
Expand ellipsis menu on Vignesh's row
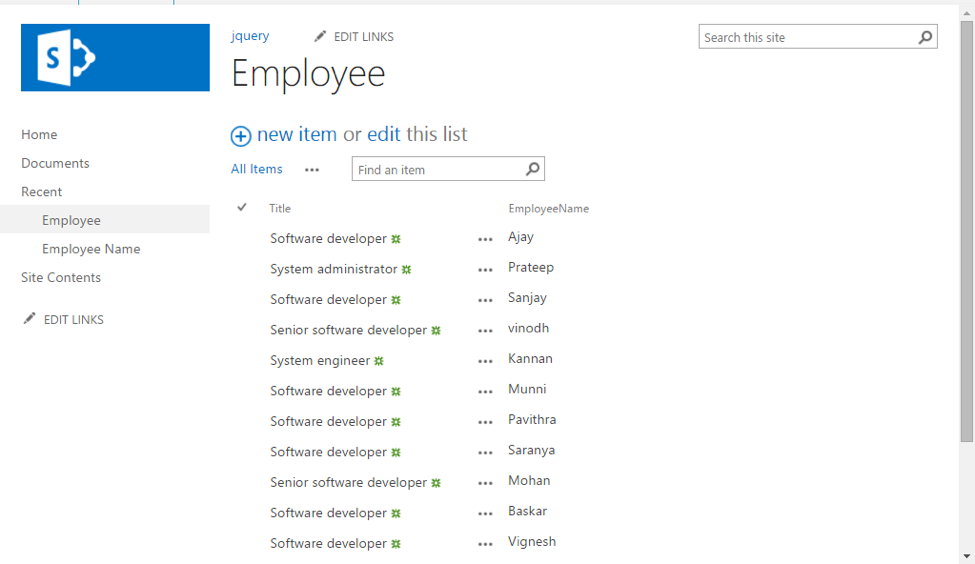pyautogui.click(x=485, y=543)
